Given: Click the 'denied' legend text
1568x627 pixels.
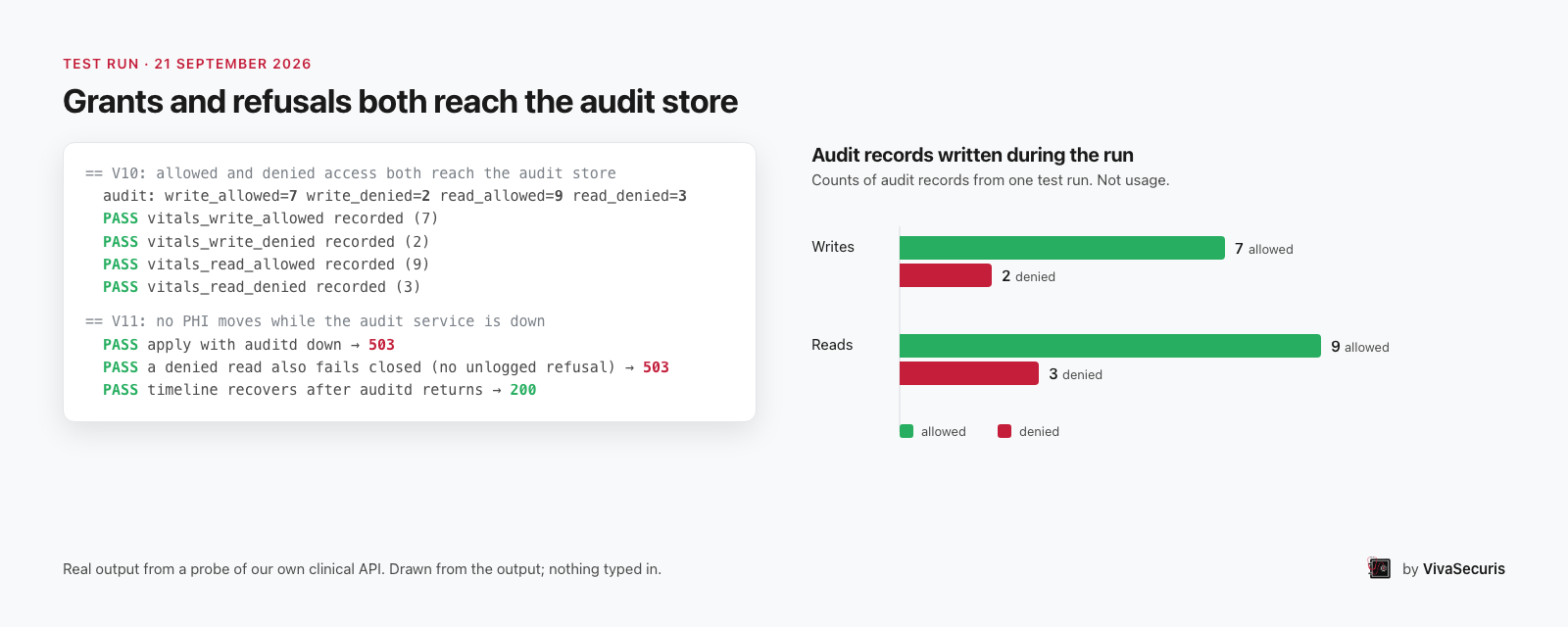Looking at the screenshot, I should [1039, 432].
